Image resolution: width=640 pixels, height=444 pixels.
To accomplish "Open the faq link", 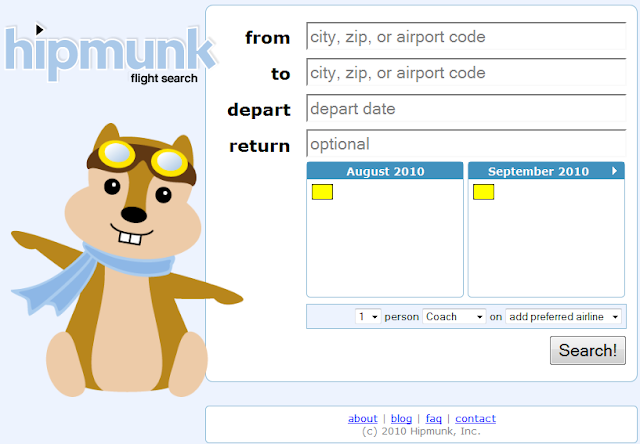I will 433,418.
